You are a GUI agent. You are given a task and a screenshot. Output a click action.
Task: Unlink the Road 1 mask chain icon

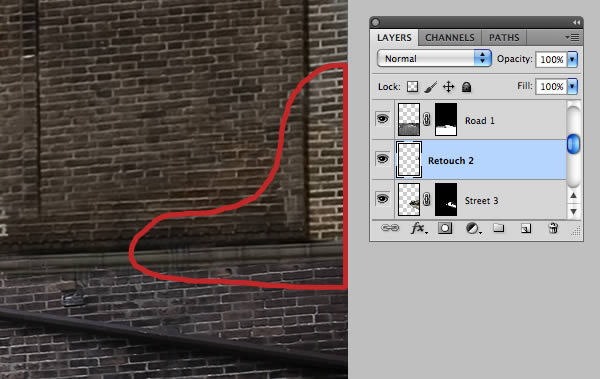click(427, 119)
